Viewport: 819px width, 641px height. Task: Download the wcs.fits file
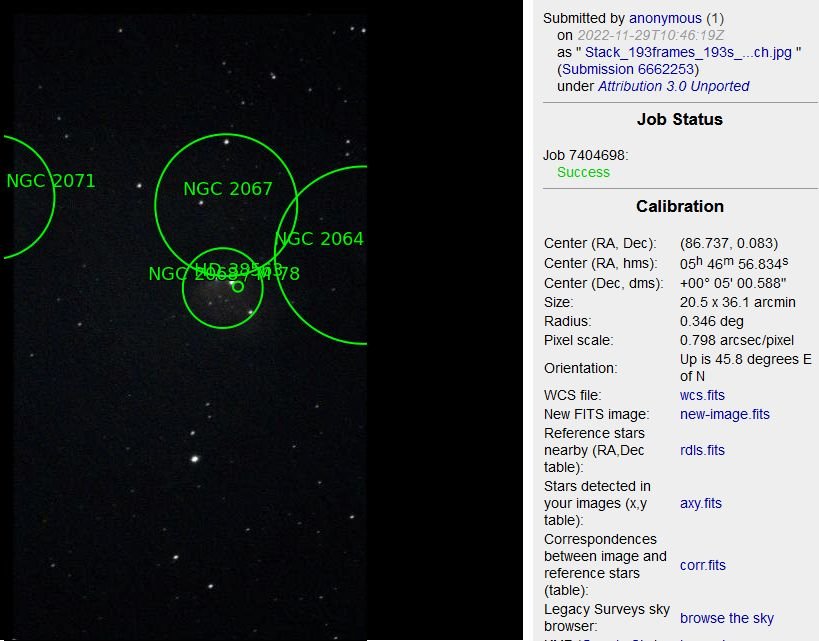(x=702, y=395)
